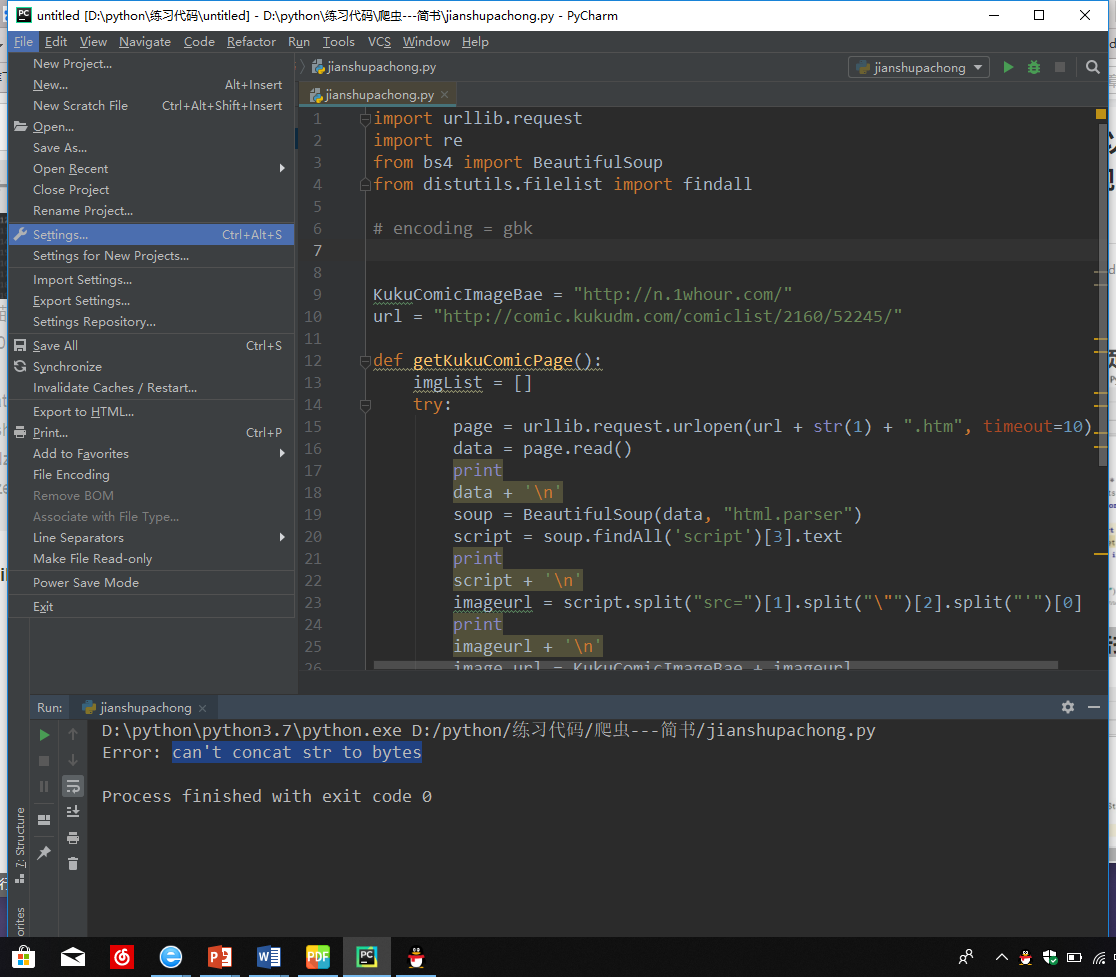Jump down the stack trace arrow
Viewport: 1116px width, 977px height.
tap(73, 760)
